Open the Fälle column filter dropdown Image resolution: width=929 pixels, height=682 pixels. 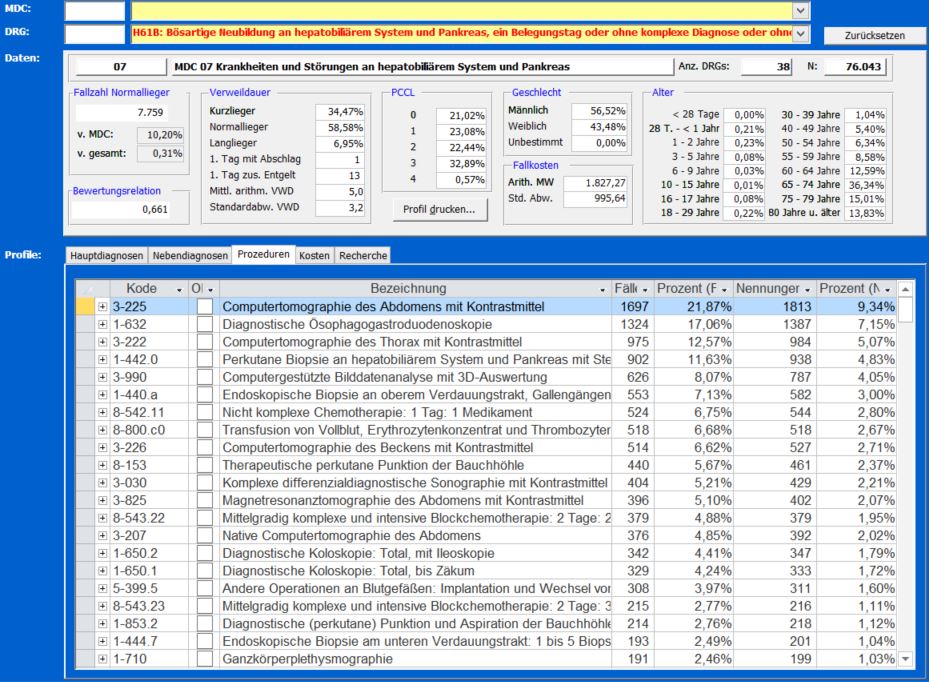click(x=645, y=289)
